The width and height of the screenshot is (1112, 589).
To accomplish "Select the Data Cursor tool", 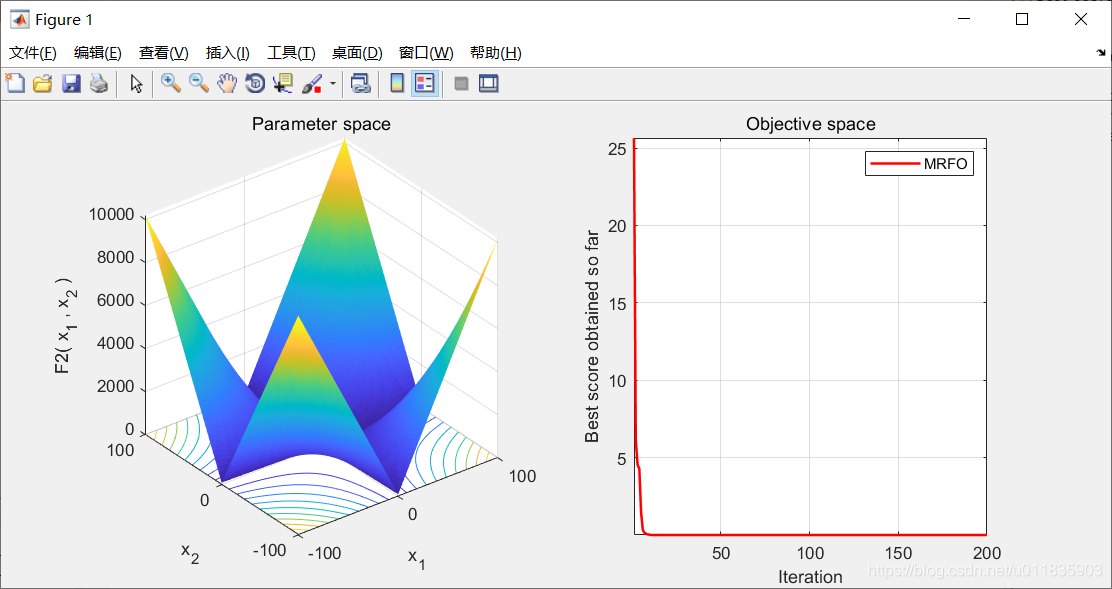I will [284, 84].
